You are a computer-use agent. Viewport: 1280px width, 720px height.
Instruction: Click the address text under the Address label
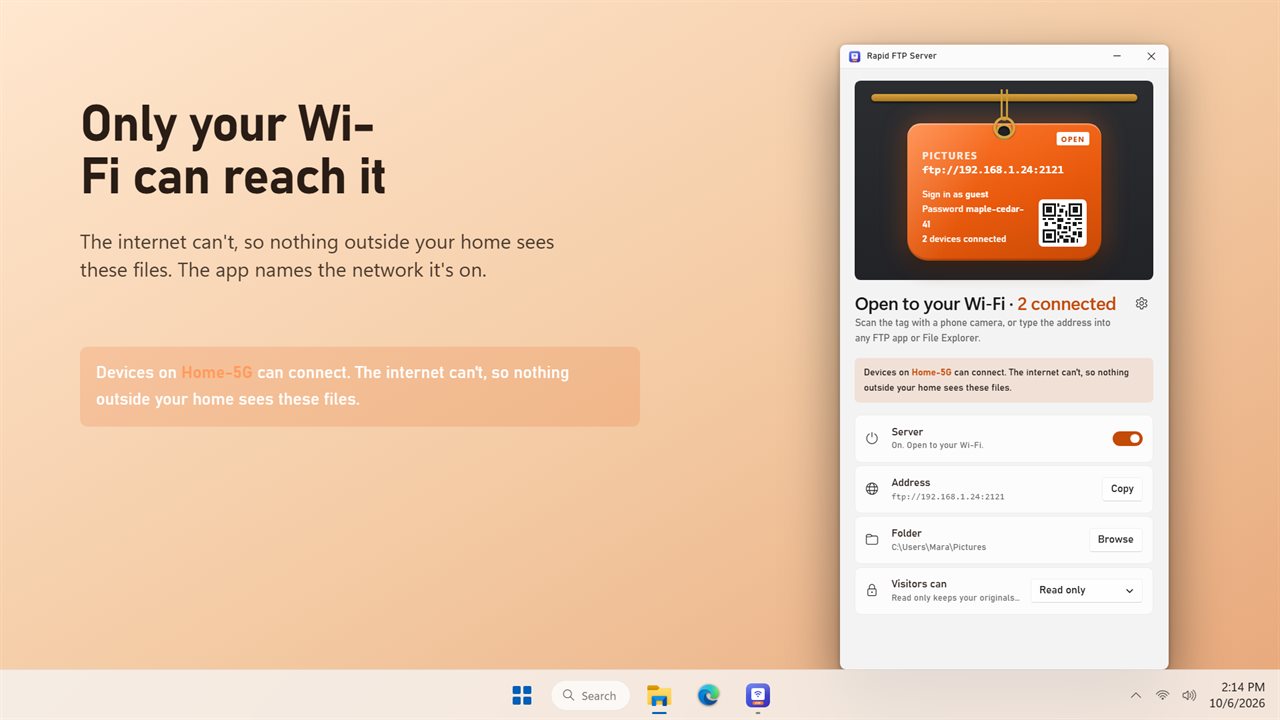point(948,496)
